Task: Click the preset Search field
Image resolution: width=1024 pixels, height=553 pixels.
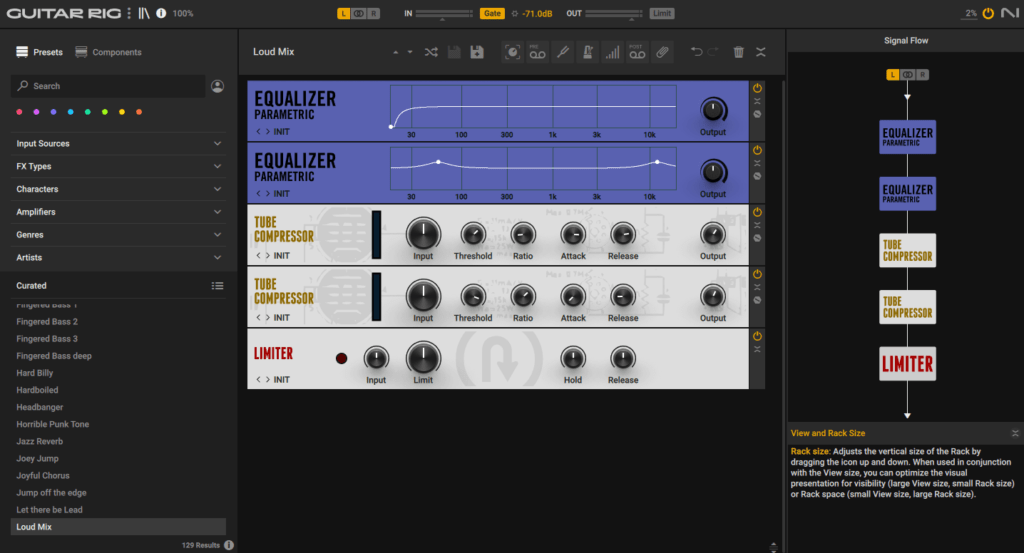Action: coord(108,86)
